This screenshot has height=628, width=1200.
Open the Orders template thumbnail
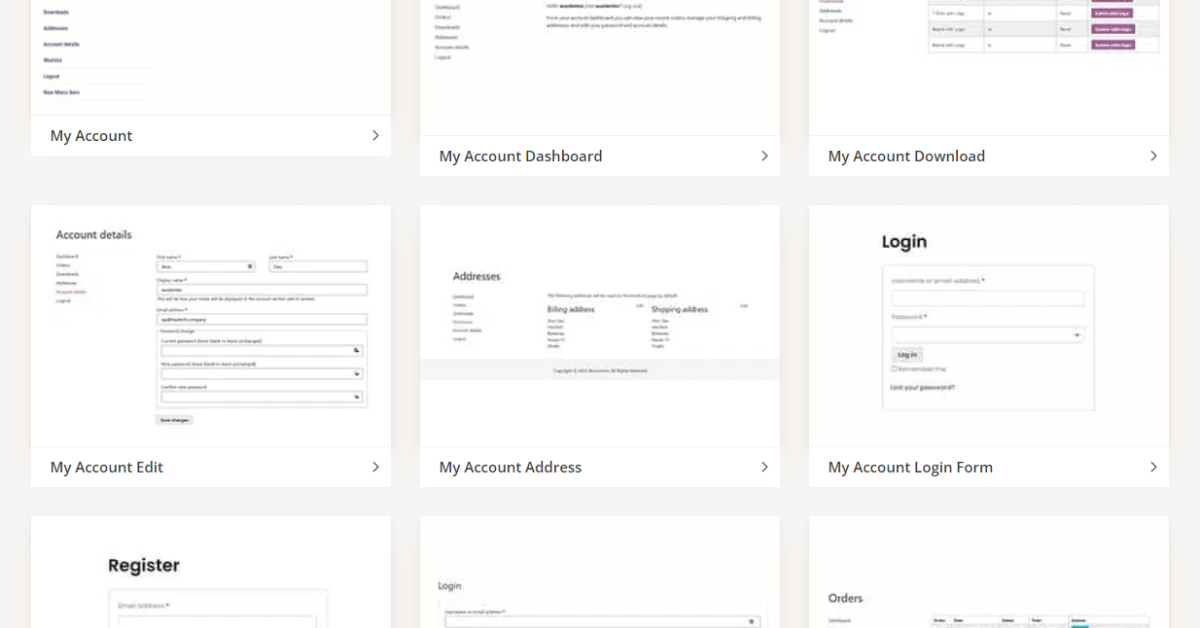[x=988, y=572]
